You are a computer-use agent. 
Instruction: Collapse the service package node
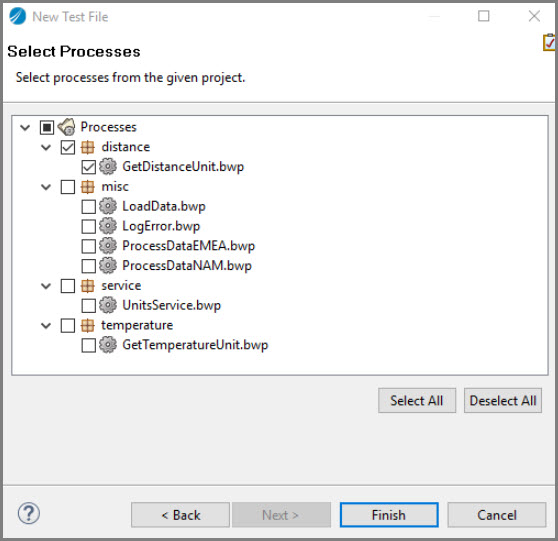click(46, 286)
